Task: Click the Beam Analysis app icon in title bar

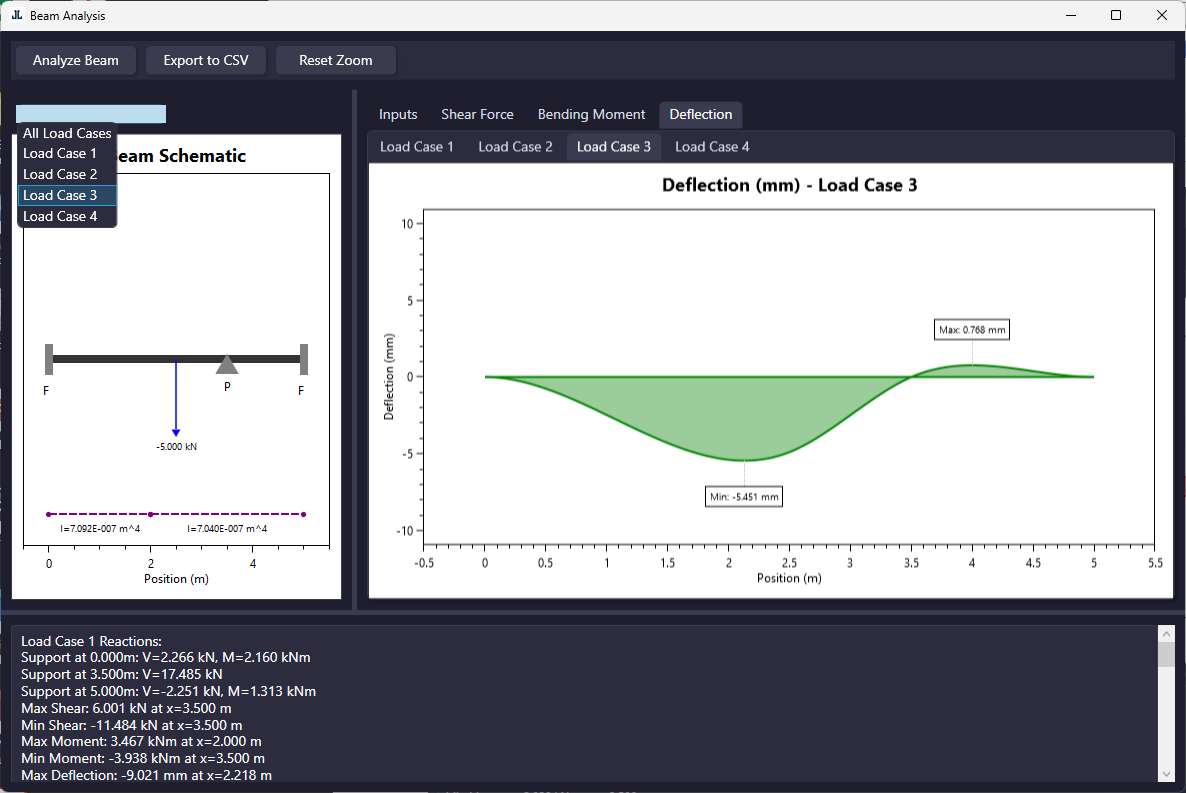Action: (x=16, y=16)
